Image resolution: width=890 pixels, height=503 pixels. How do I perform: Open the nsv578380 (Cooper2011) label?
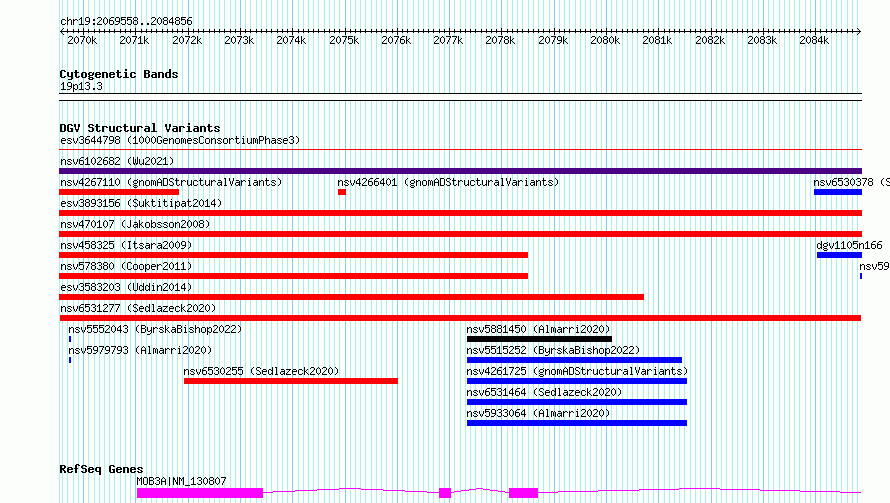tap(126, 266)
